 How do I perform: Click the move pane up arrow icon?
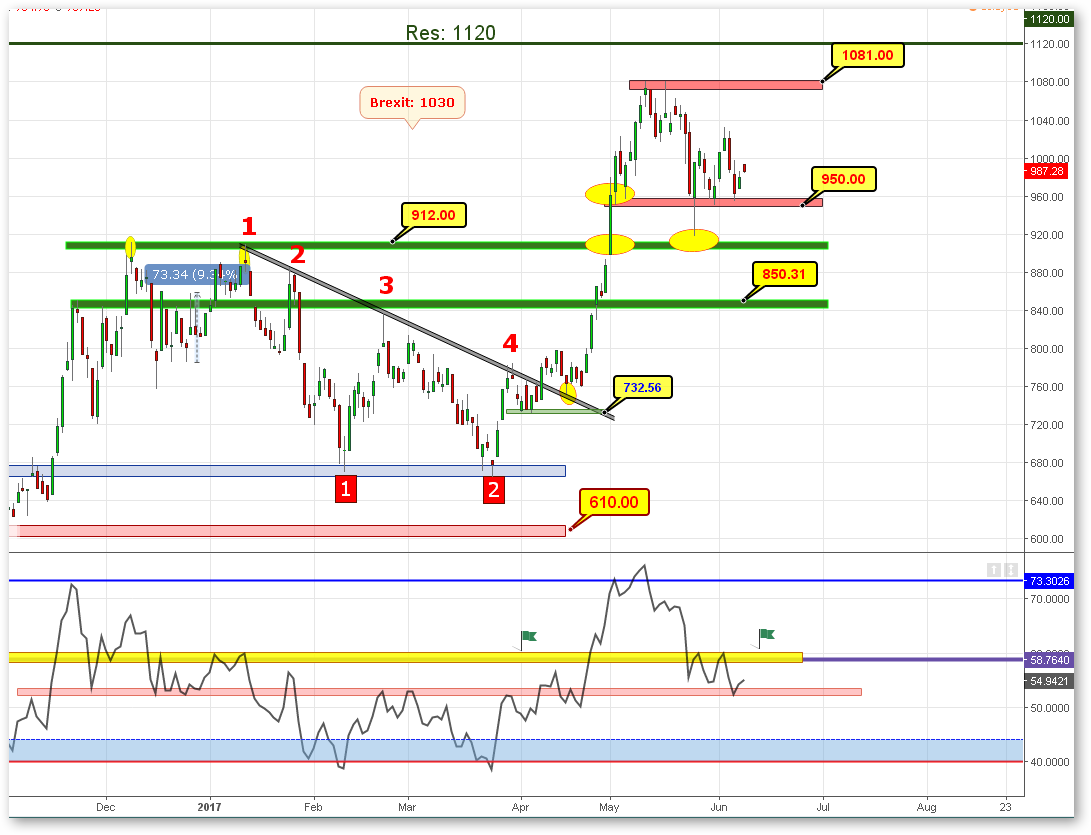[x=994, y=570]
